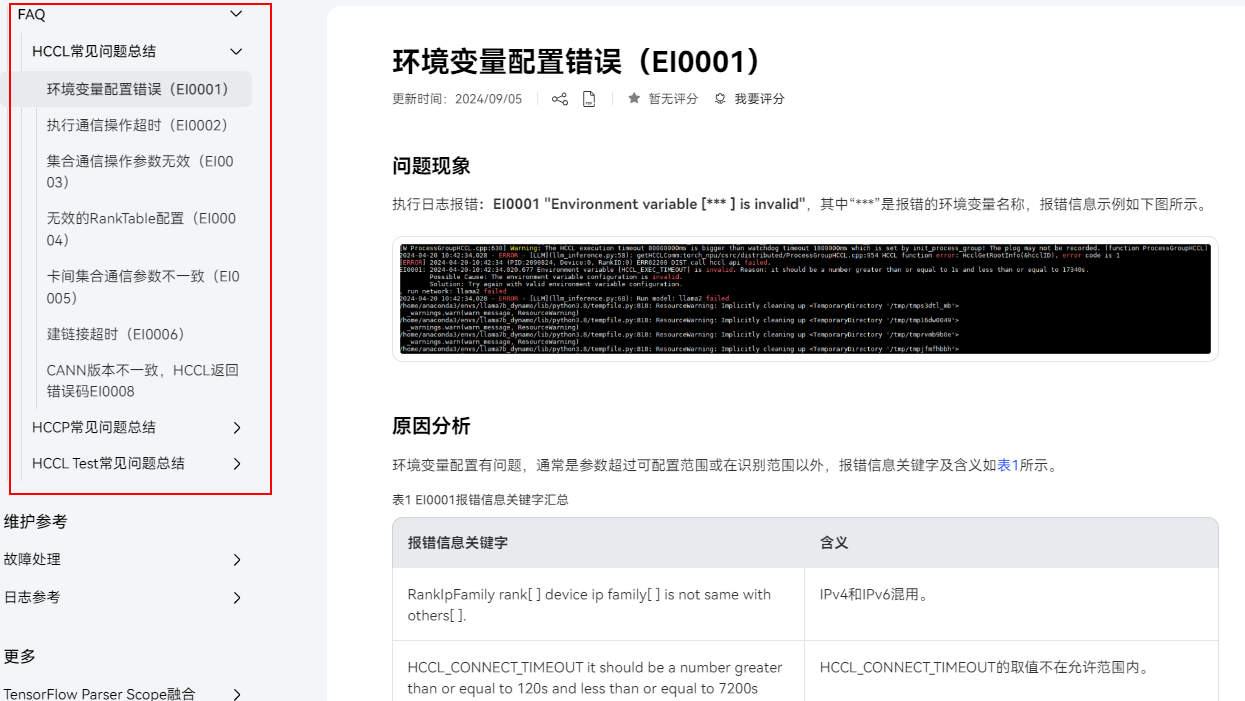This screenshot has height=701, width=1245.
Task: Collapse the FAQ section chevron
Action: tap(236, 14)
